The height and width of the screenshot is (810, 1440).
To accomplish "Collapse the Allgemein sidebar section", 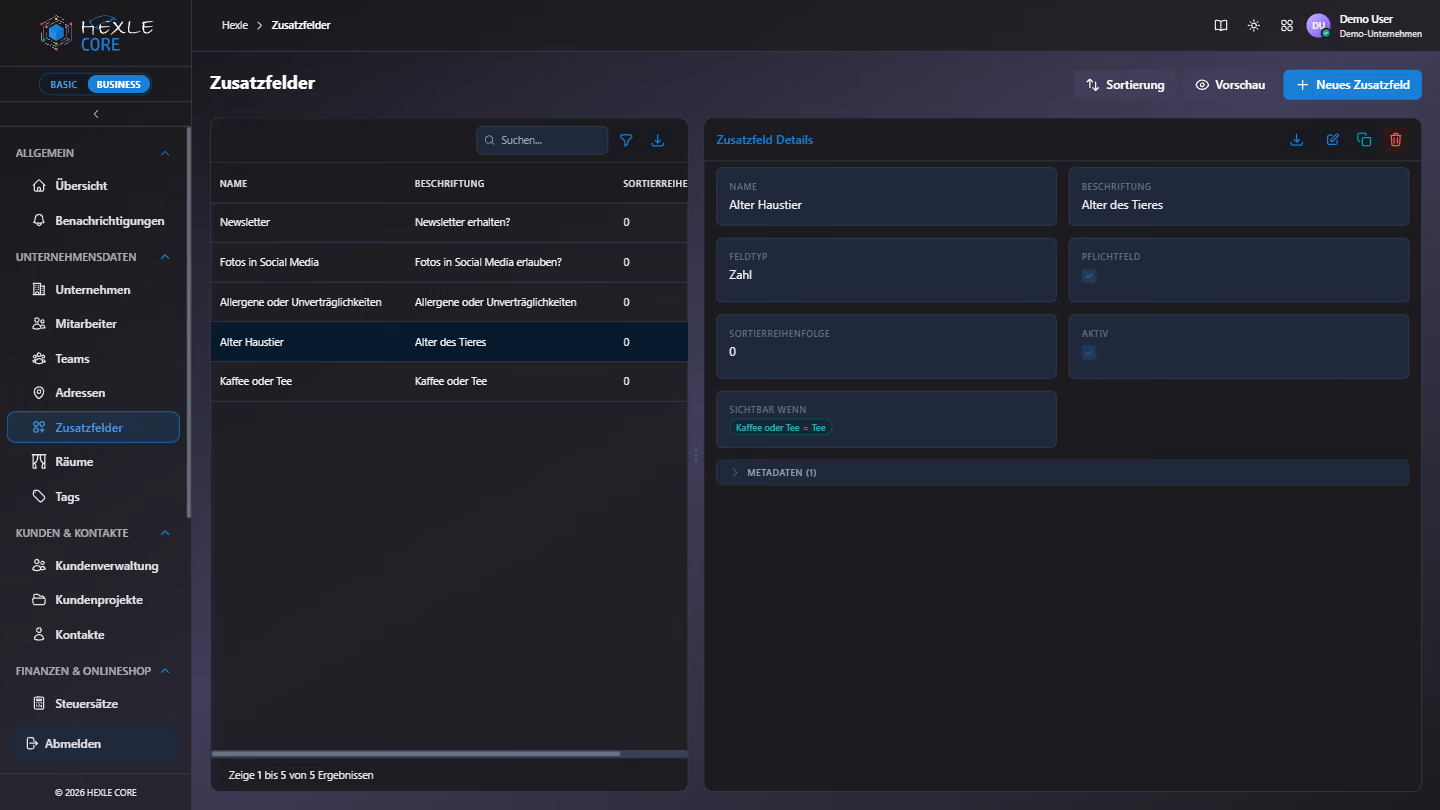I will (x=165, y=153).
